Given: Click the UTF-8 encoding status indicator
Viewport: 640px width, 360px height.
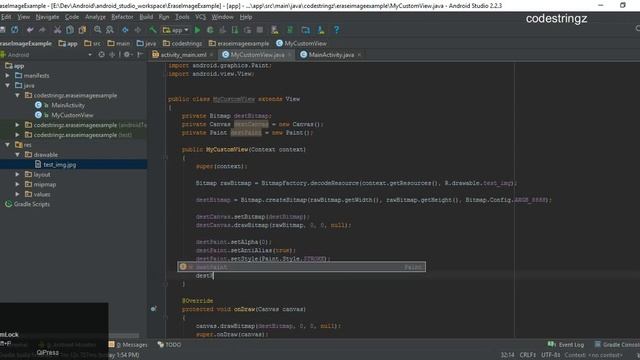Looking at the screenshot, I should [x=551, y=355].
